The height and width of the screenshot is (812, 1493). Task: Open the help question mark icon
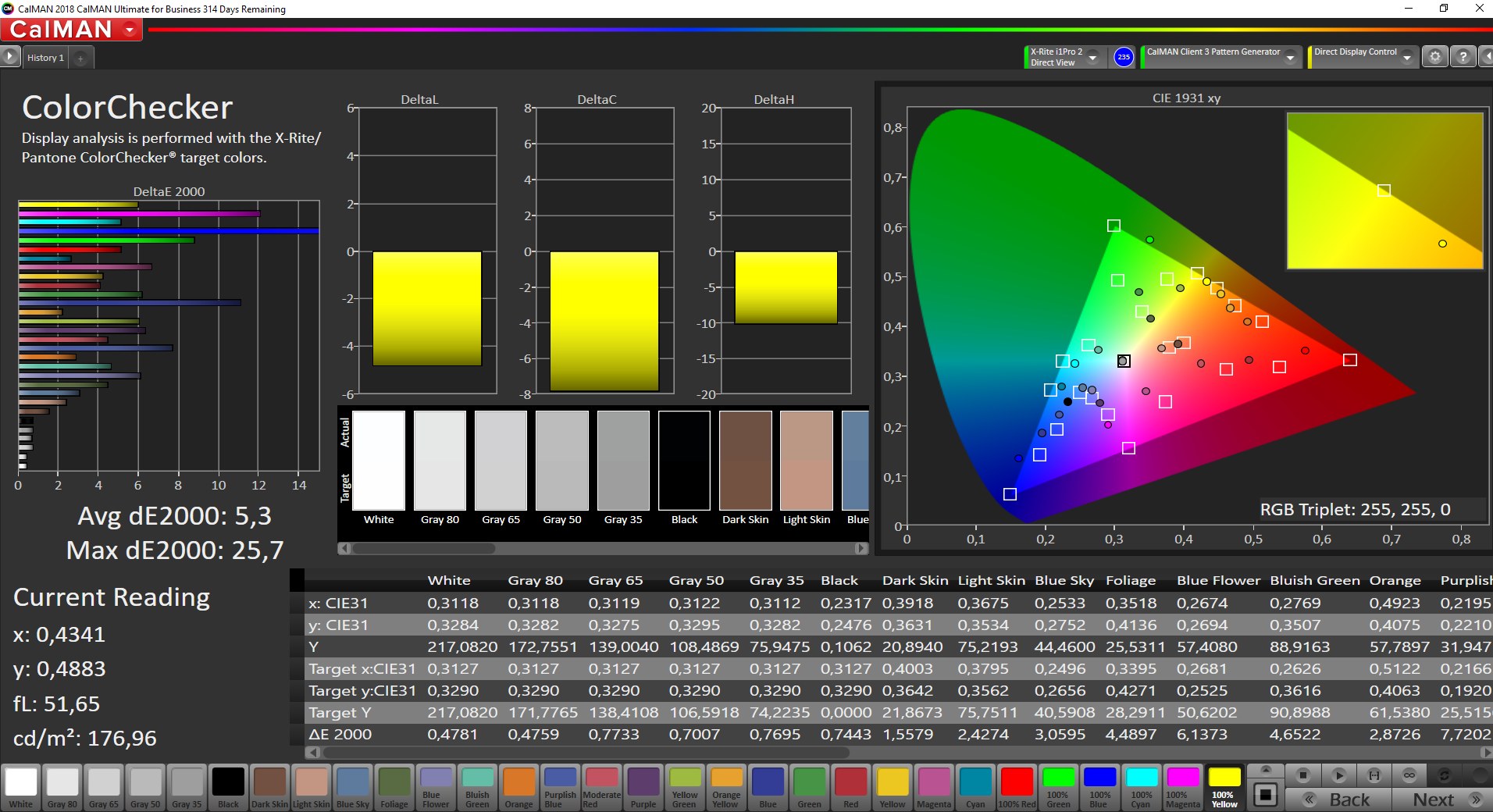(1463, 57)
